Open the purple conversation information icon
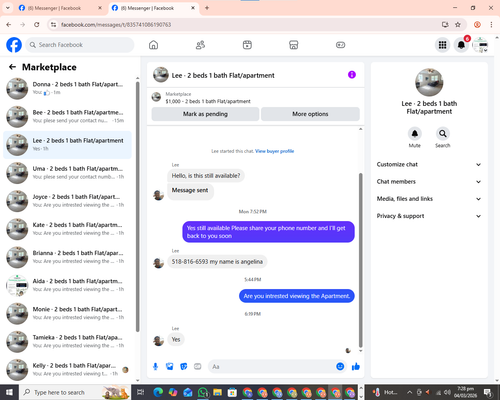 point(352,75)
